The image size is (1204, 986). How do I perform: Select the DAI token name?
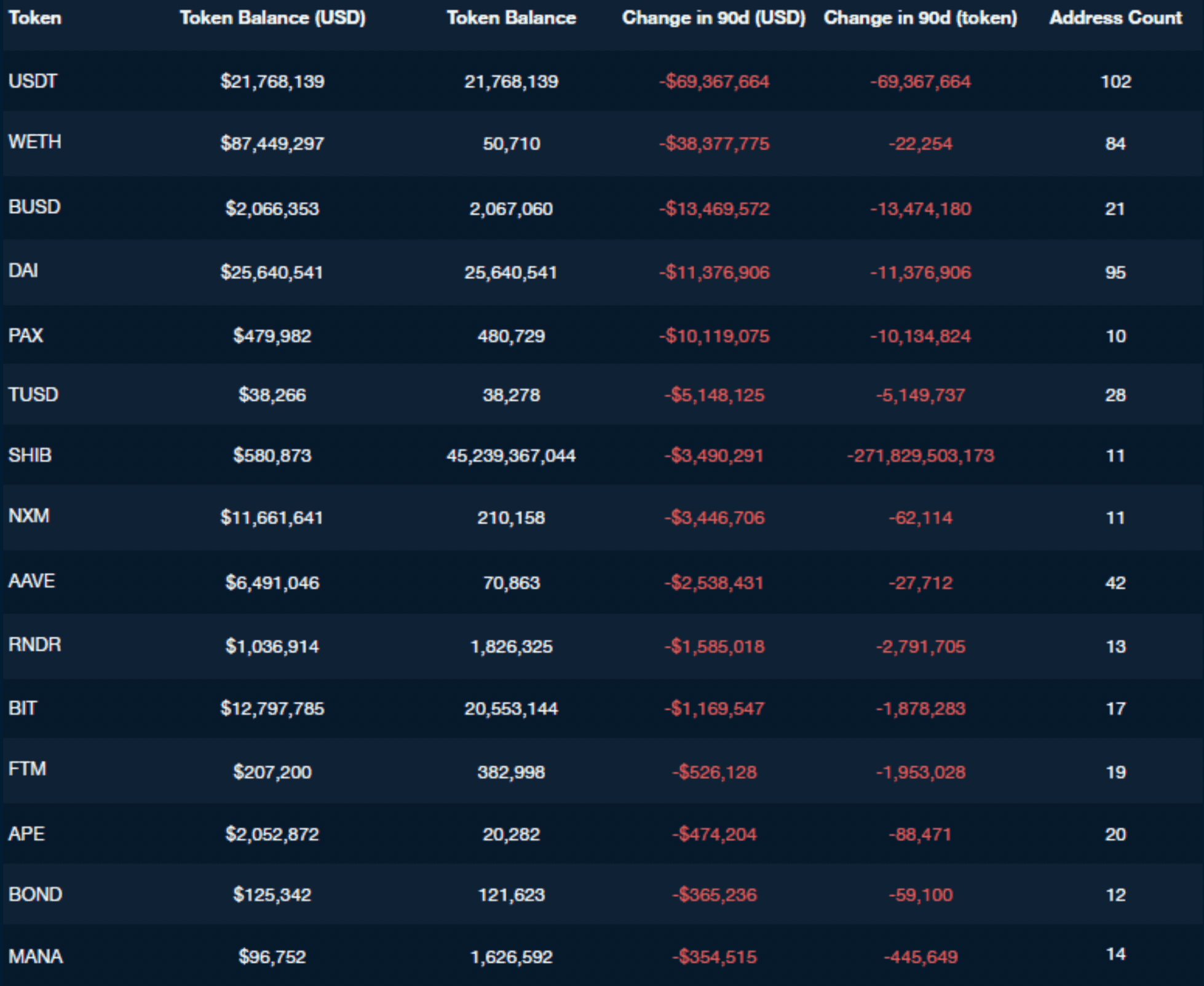tap(23, 270)
